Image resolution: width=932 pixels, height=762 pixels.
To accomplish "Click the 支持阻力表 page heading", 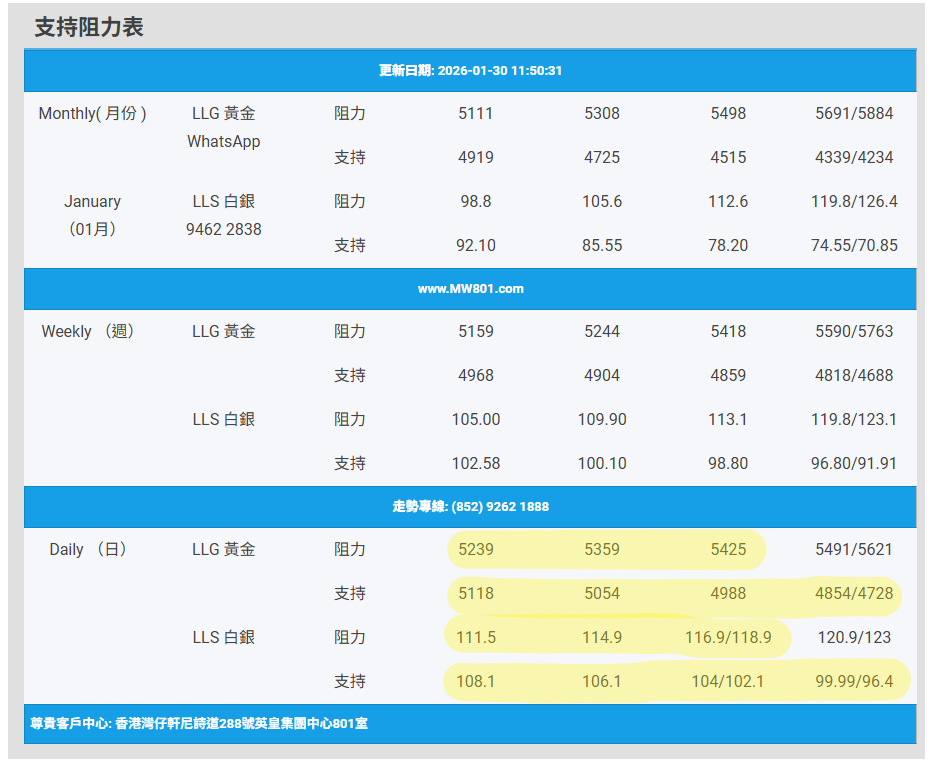I will click(x=89, y=28).
